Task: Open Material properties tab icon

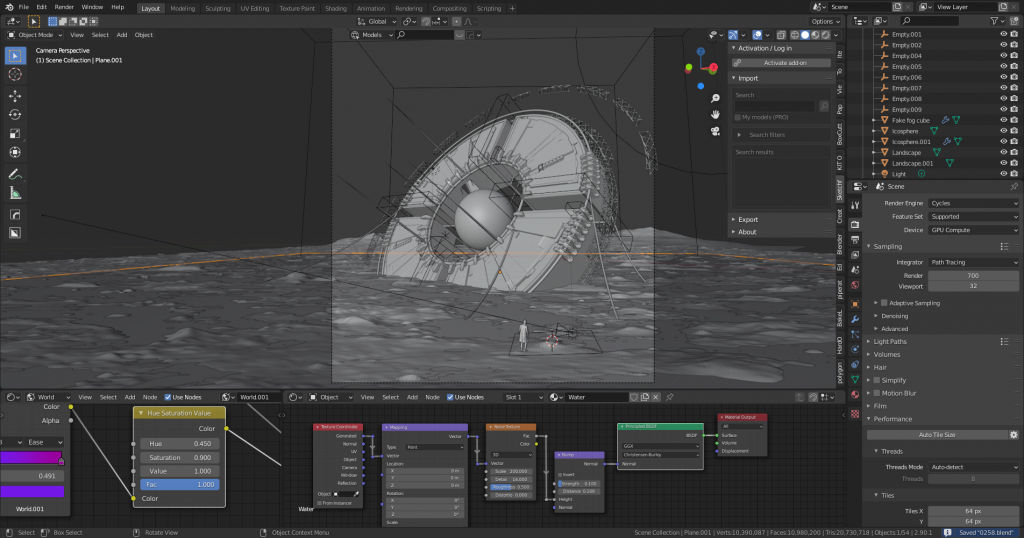Action: click(x=855, y=395)
